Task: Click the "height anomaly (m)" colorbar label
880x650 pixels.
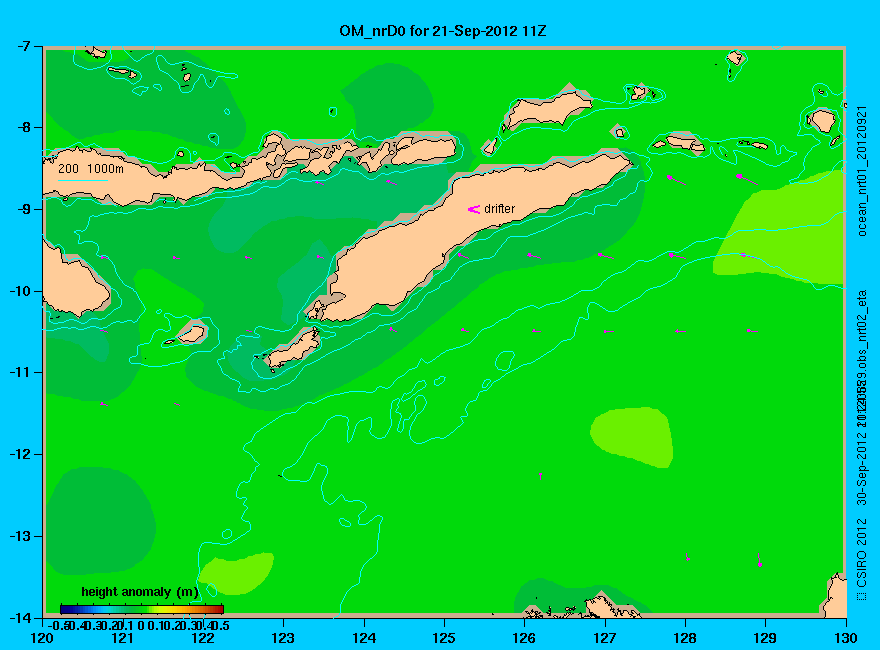Action: [x=140, y=592]
